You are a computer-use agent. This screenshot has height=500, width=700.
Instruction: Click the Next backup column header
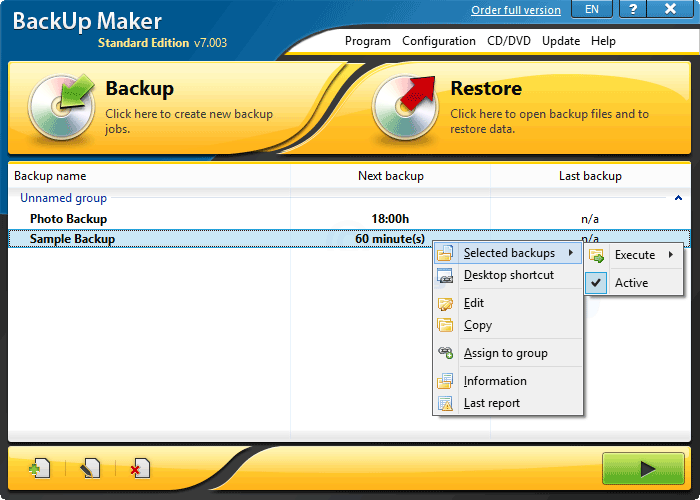[x=391, y=176]
